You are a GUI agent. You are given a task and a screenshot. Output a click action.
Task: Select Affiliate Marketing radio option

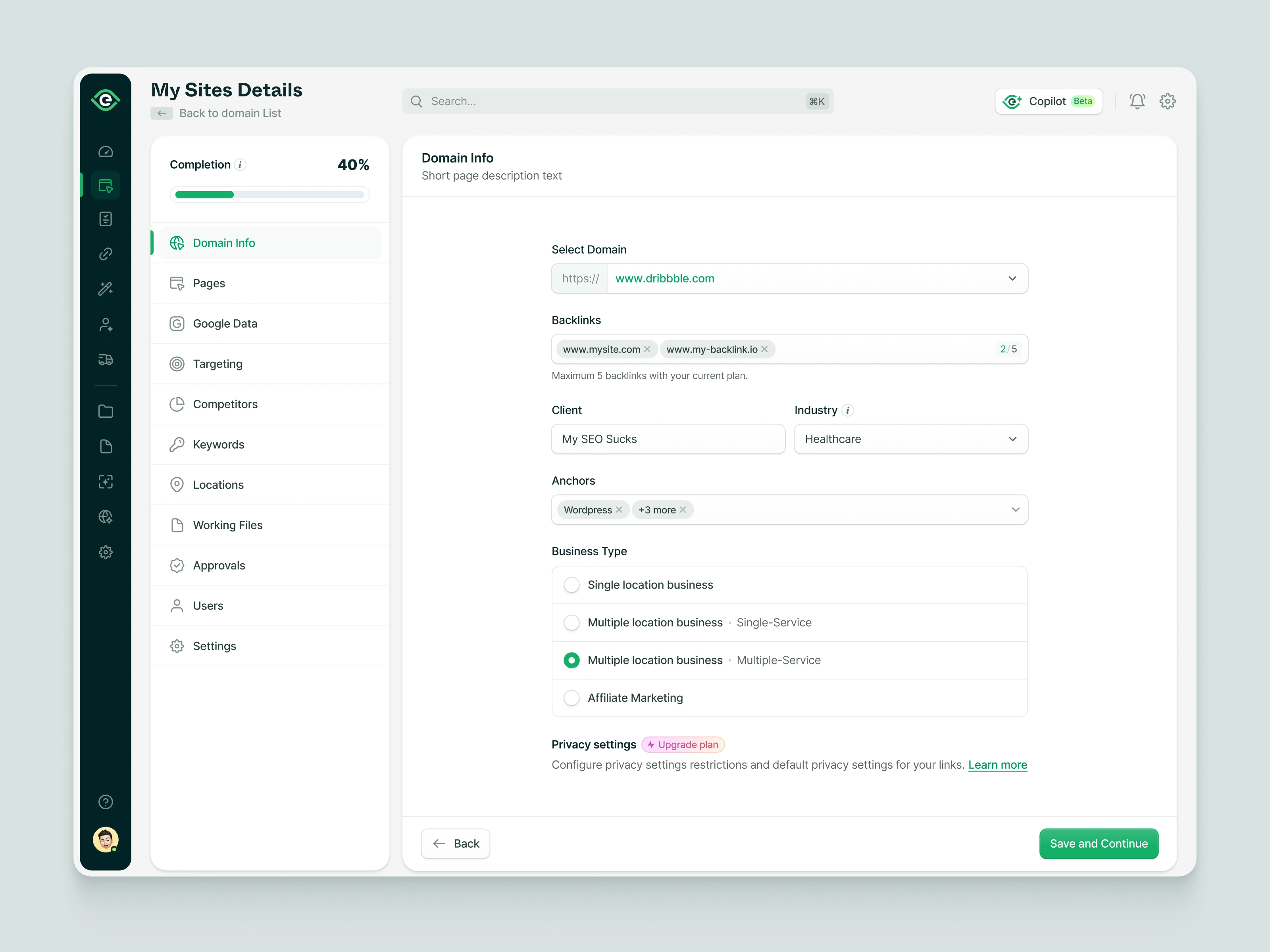(x=571, y=698)
